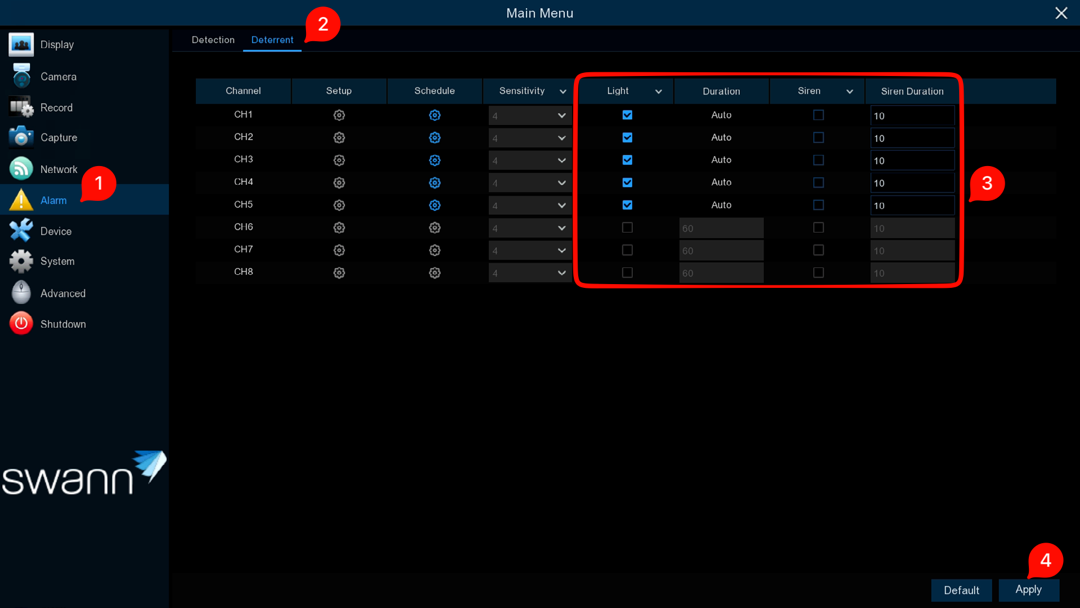
Task: Open CH8 schedule settings
Action: click(435, 273)
